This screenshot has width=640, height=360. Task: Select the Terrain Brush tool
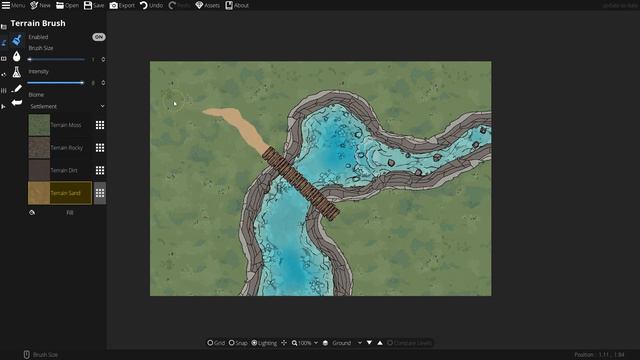click(x=16, y=40)
